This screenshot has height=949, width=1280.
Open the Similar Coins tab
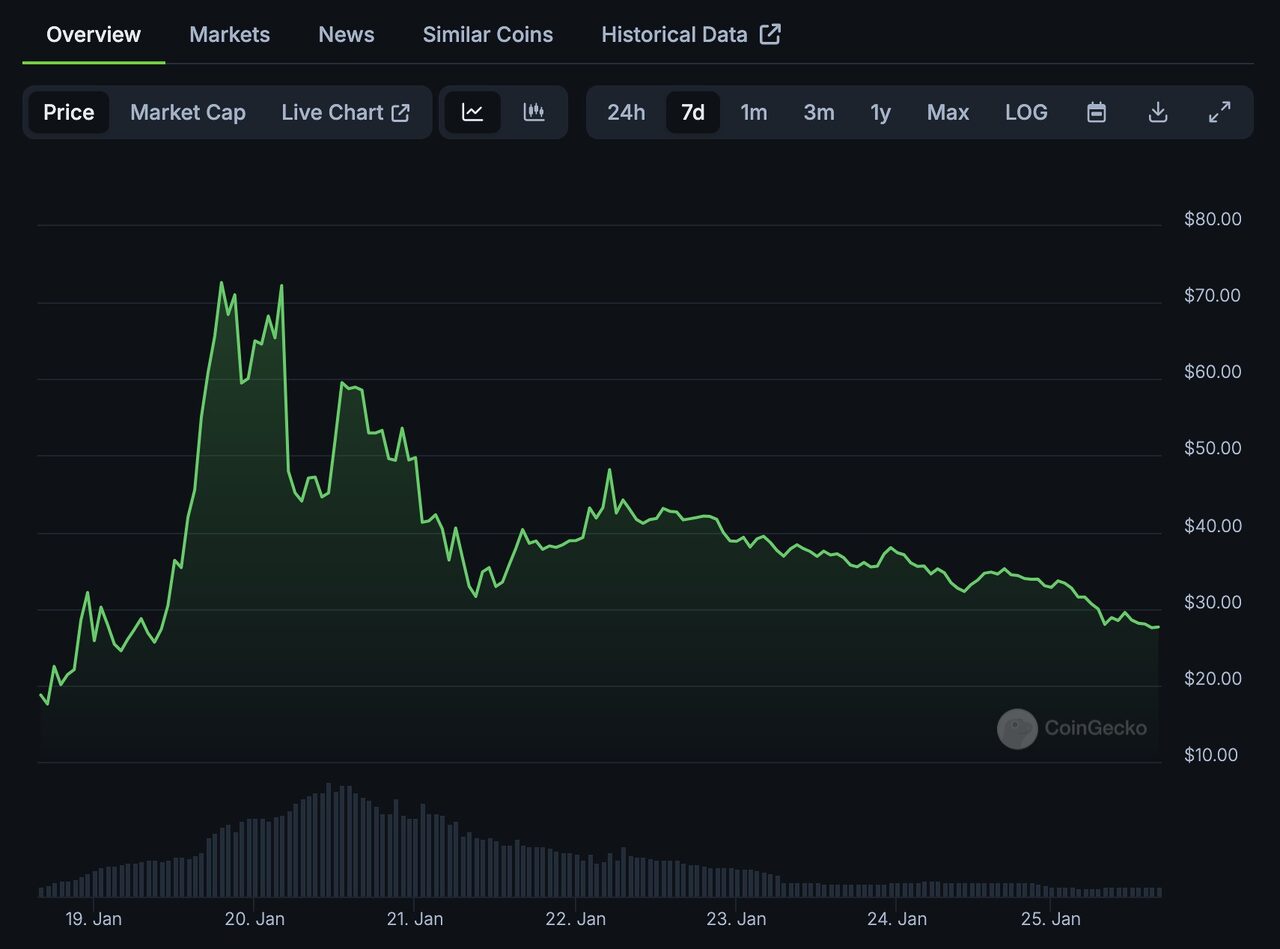tap(488, 34)
